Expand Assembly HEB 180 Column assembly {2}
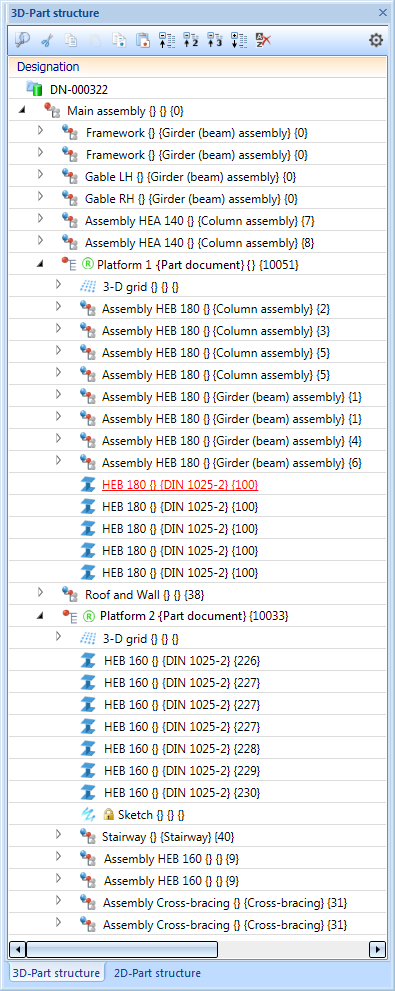 click(x=59, y=306)
